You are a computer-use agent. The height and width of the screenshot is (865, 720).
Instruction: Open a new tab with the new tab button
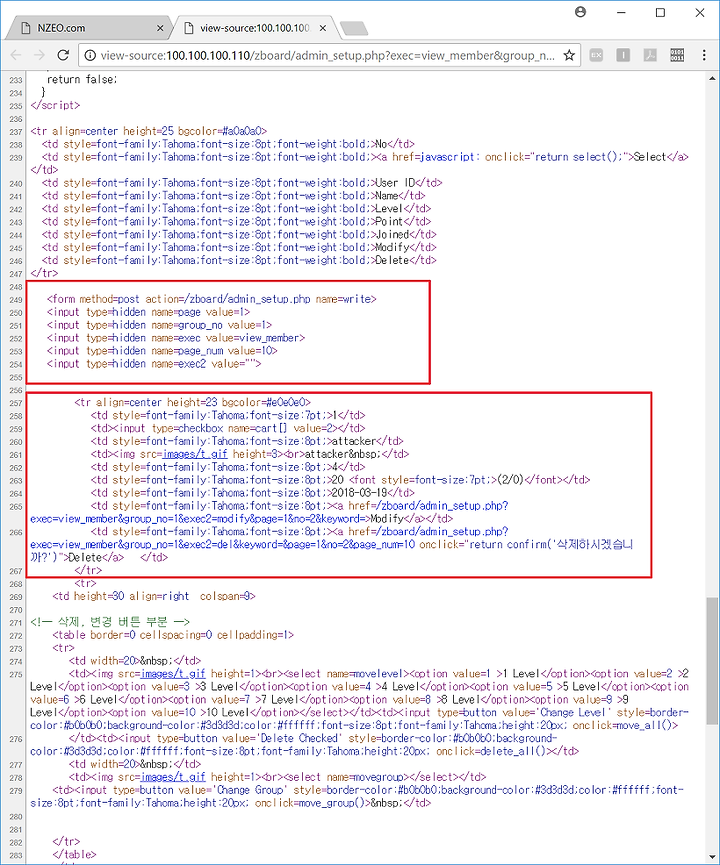click(353, 29)
